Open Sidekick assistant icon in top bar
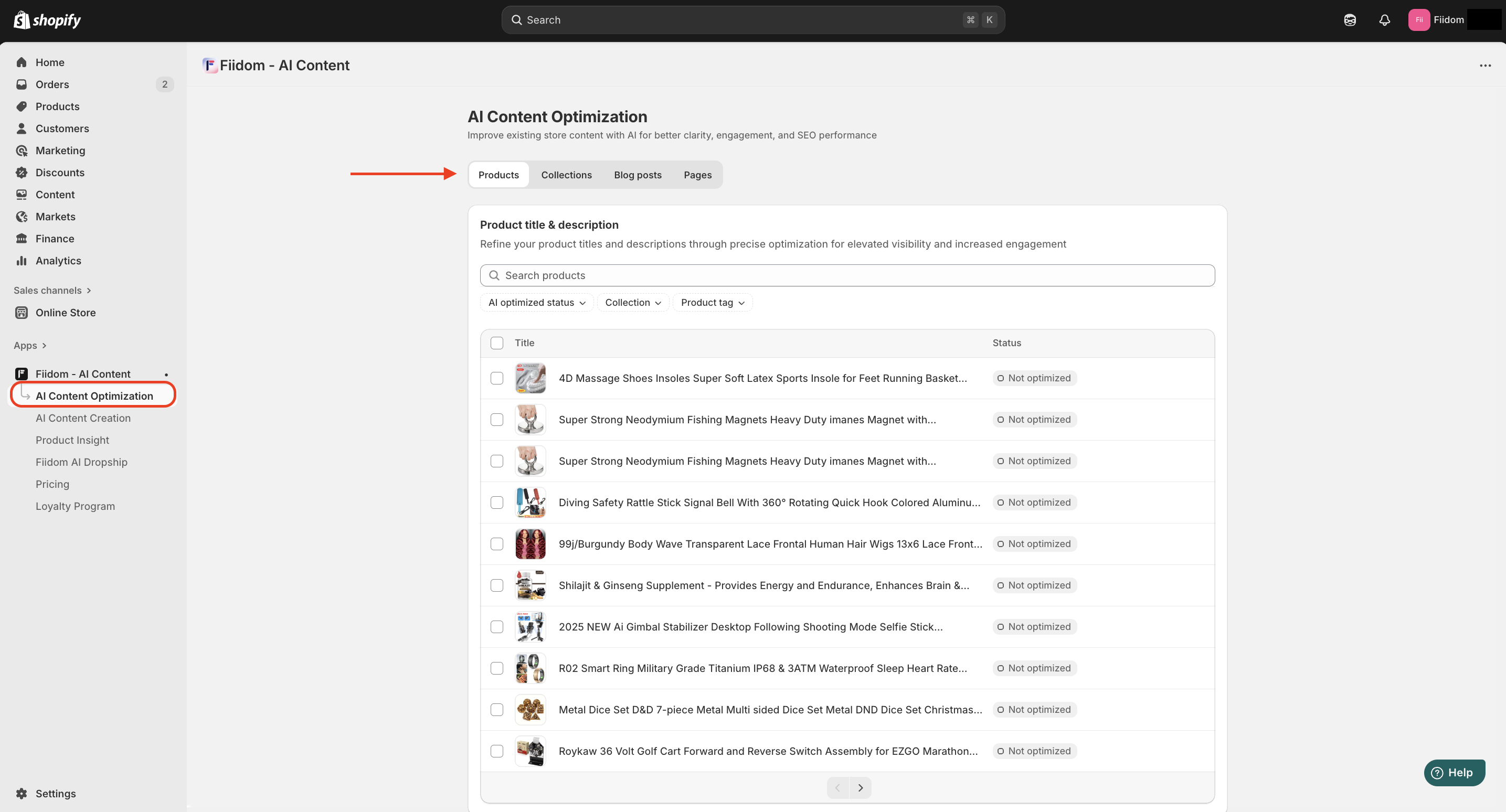 click(1349, 20)
